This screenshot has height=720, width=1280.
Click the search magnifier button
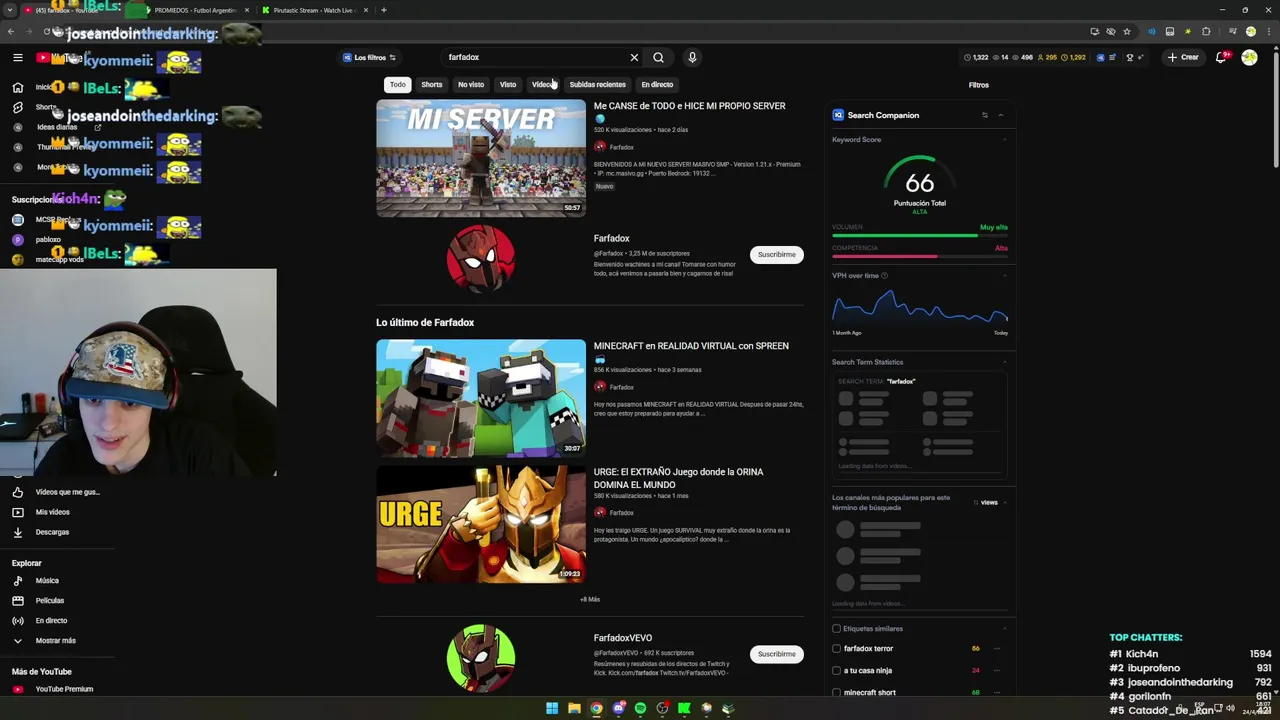tap(658, 58)
